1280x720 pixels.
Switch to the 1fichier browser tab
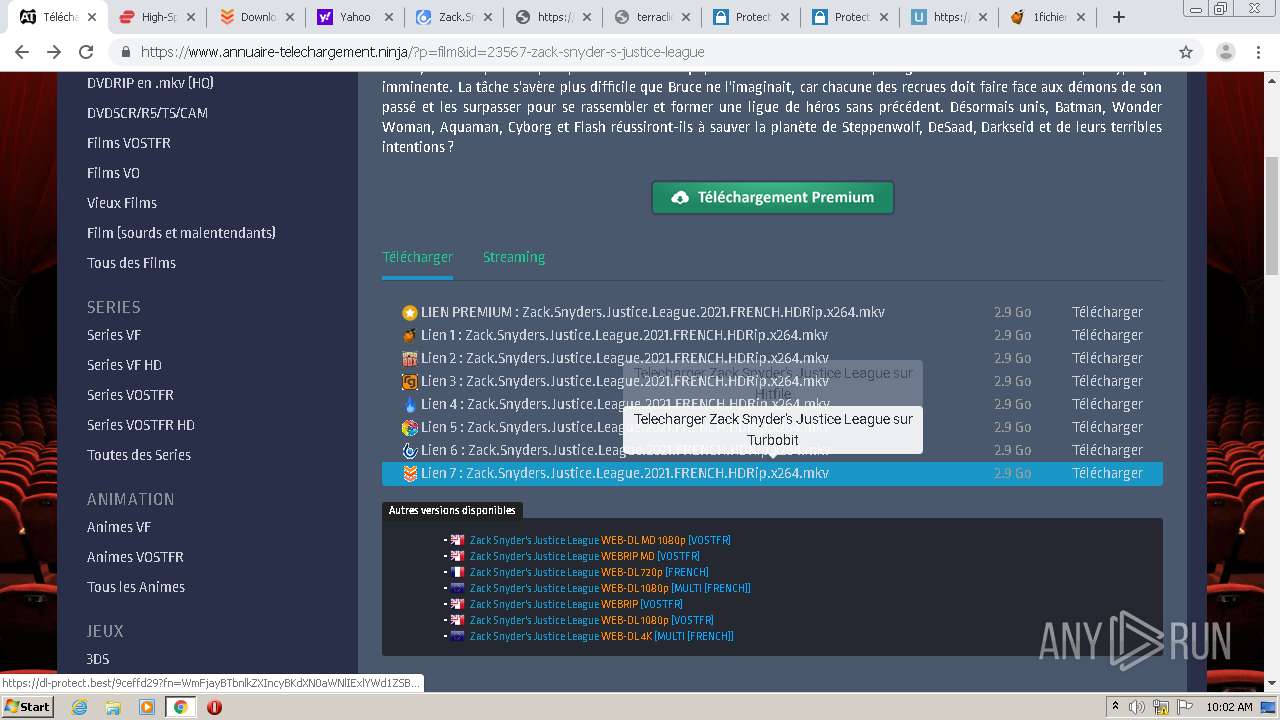click(x=1047, y=17)
